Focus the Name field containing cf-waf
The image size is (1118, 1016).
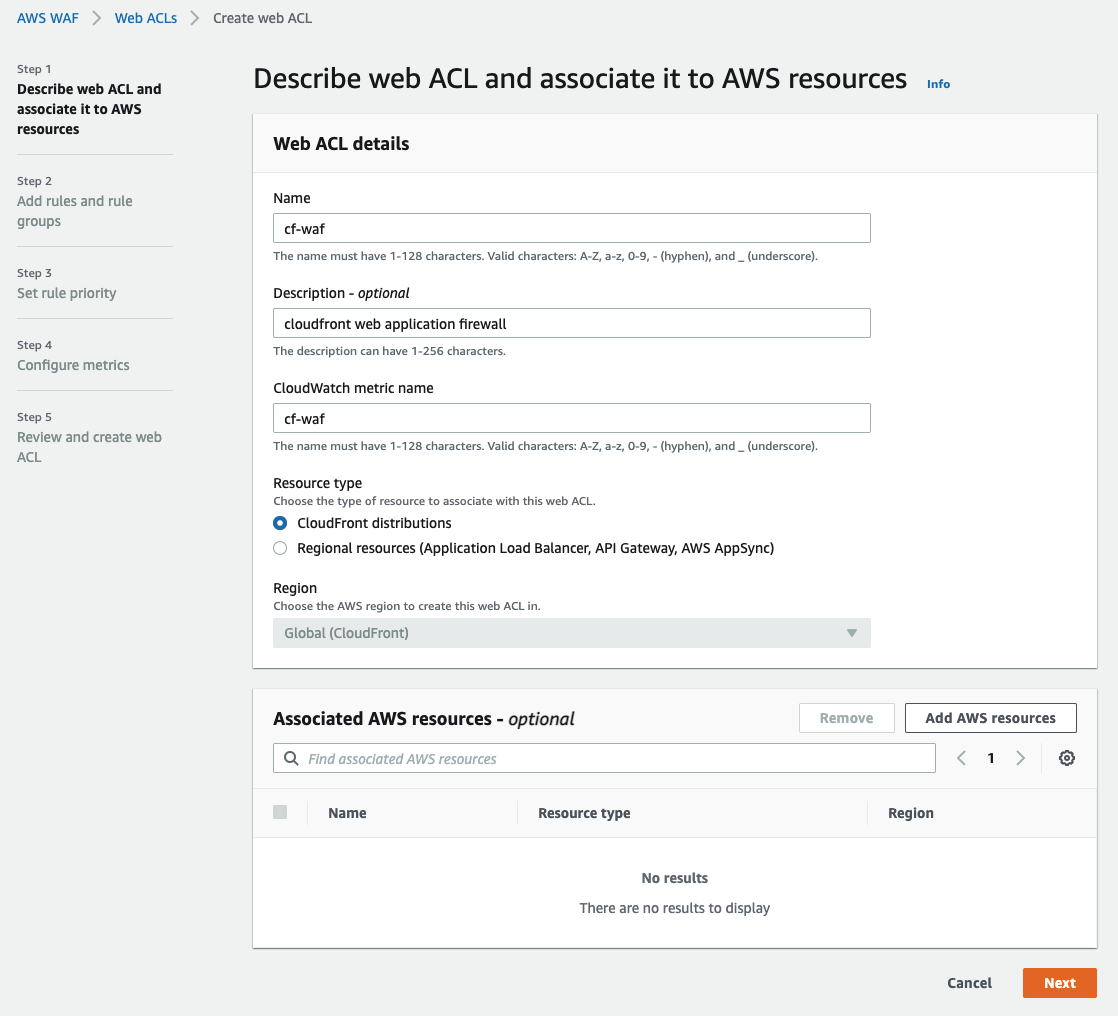click(x=572, y=228)
